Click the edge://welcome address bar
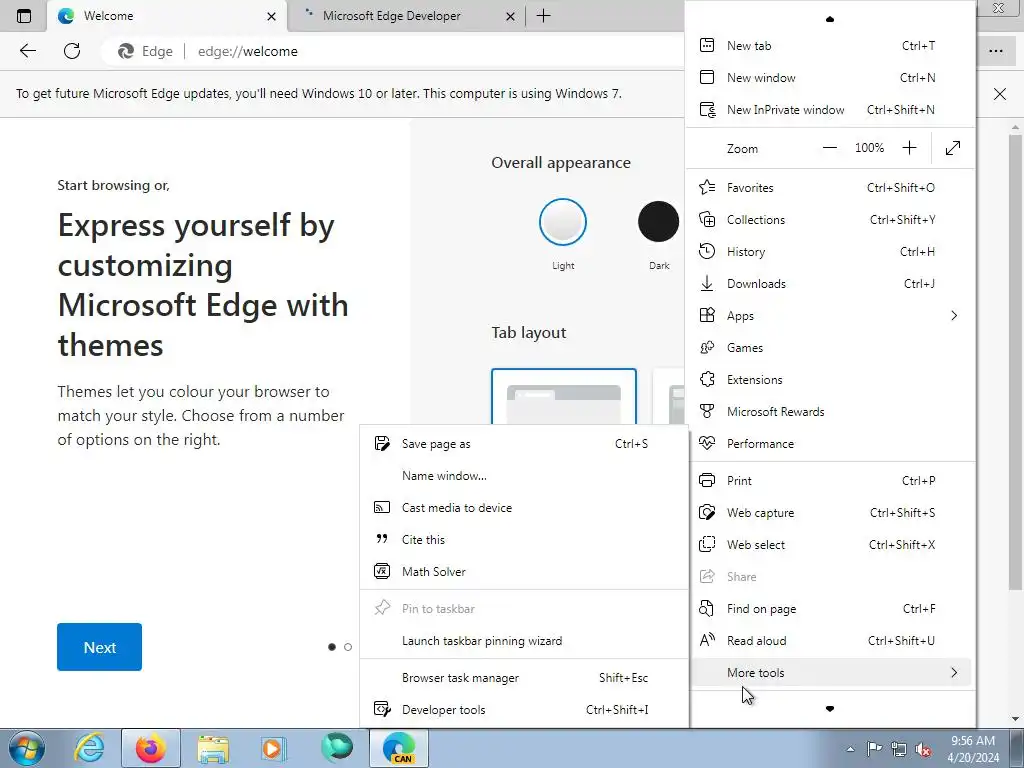 [x=392, y=52]
